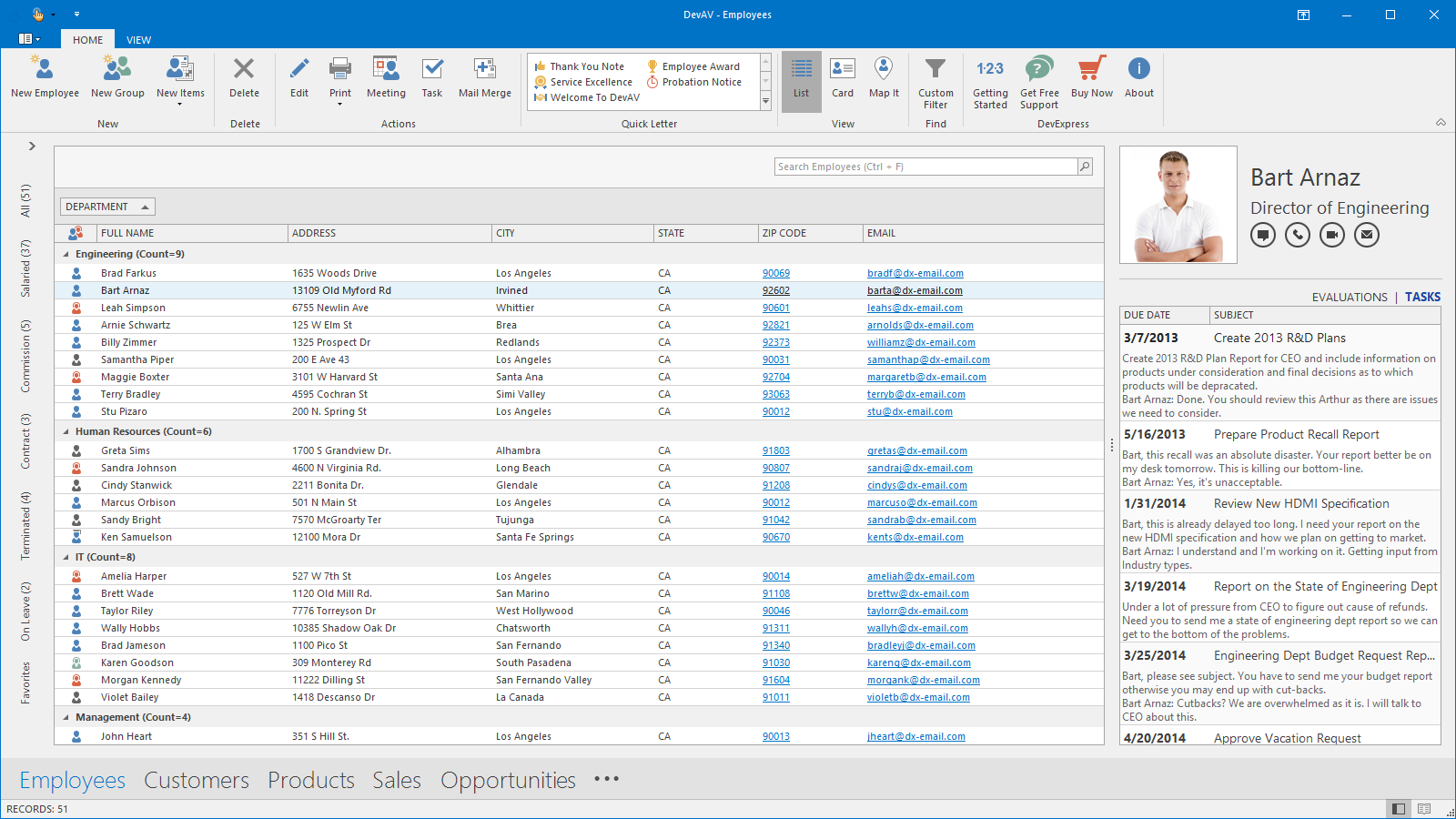Open the Sales module
This screenshot has height=819, width=1456.
[397, 780]
